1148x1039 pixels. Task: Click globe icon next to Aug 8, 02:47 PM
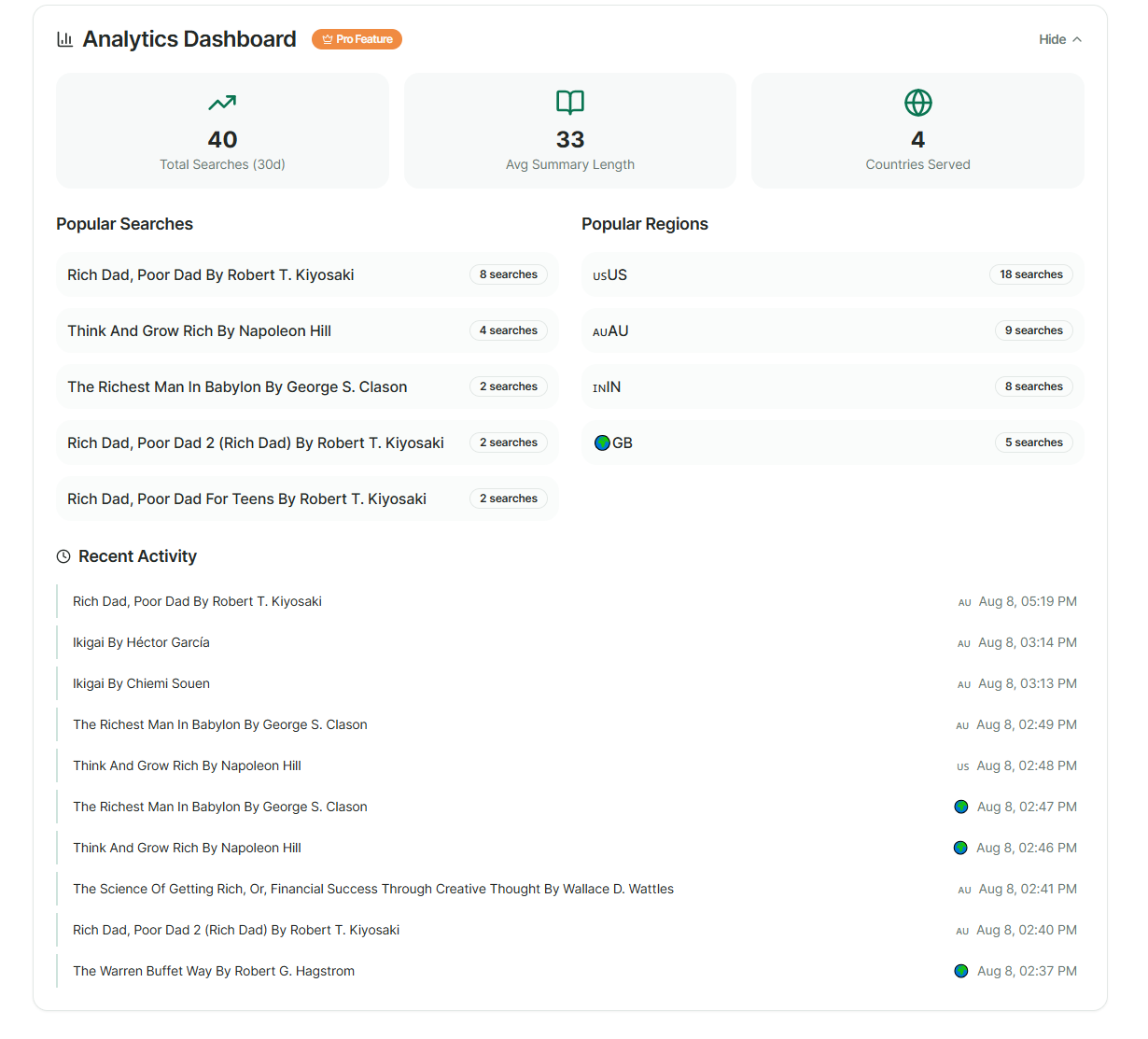[960, 807]
